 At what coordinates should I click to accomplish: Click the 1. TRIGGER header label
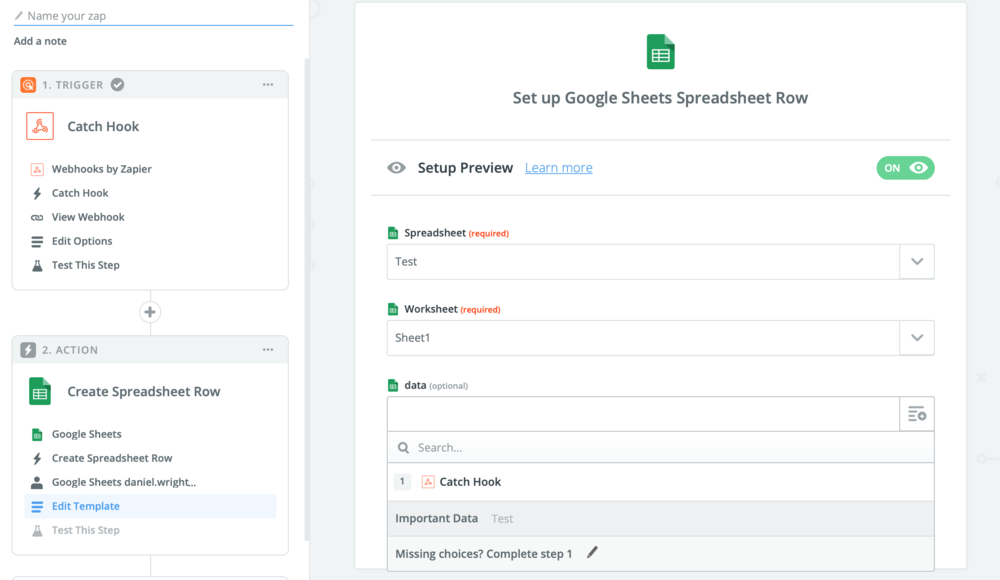(73, 85)
